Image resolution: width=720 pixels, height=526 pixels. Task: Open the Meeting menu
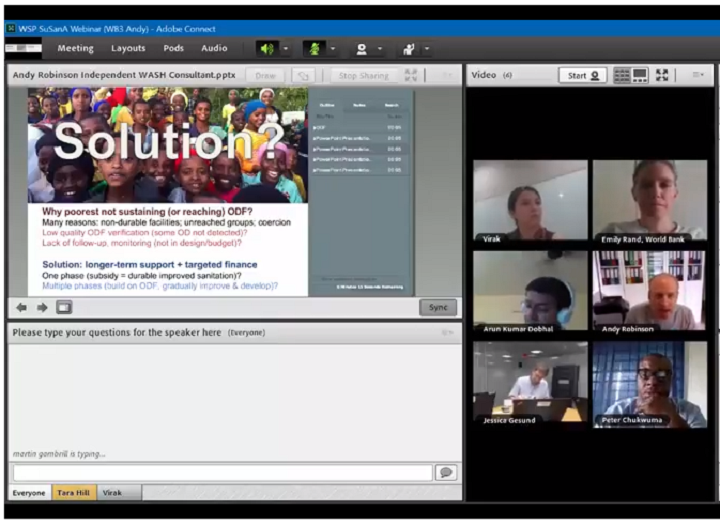75,48
